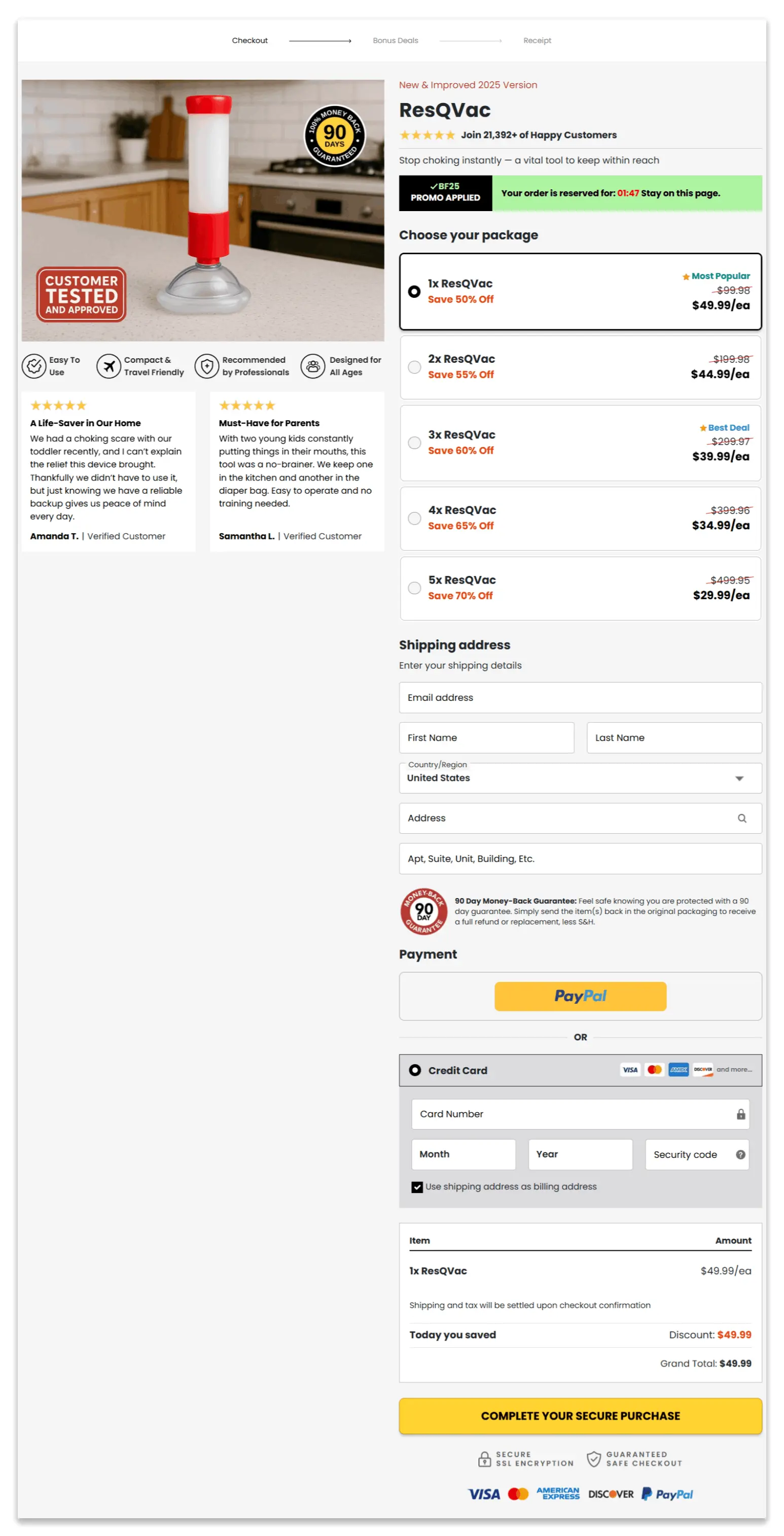The image size is (784, 1536).
Task: Click the 1x ResQVac order summary row
Action: [580, 1271]
